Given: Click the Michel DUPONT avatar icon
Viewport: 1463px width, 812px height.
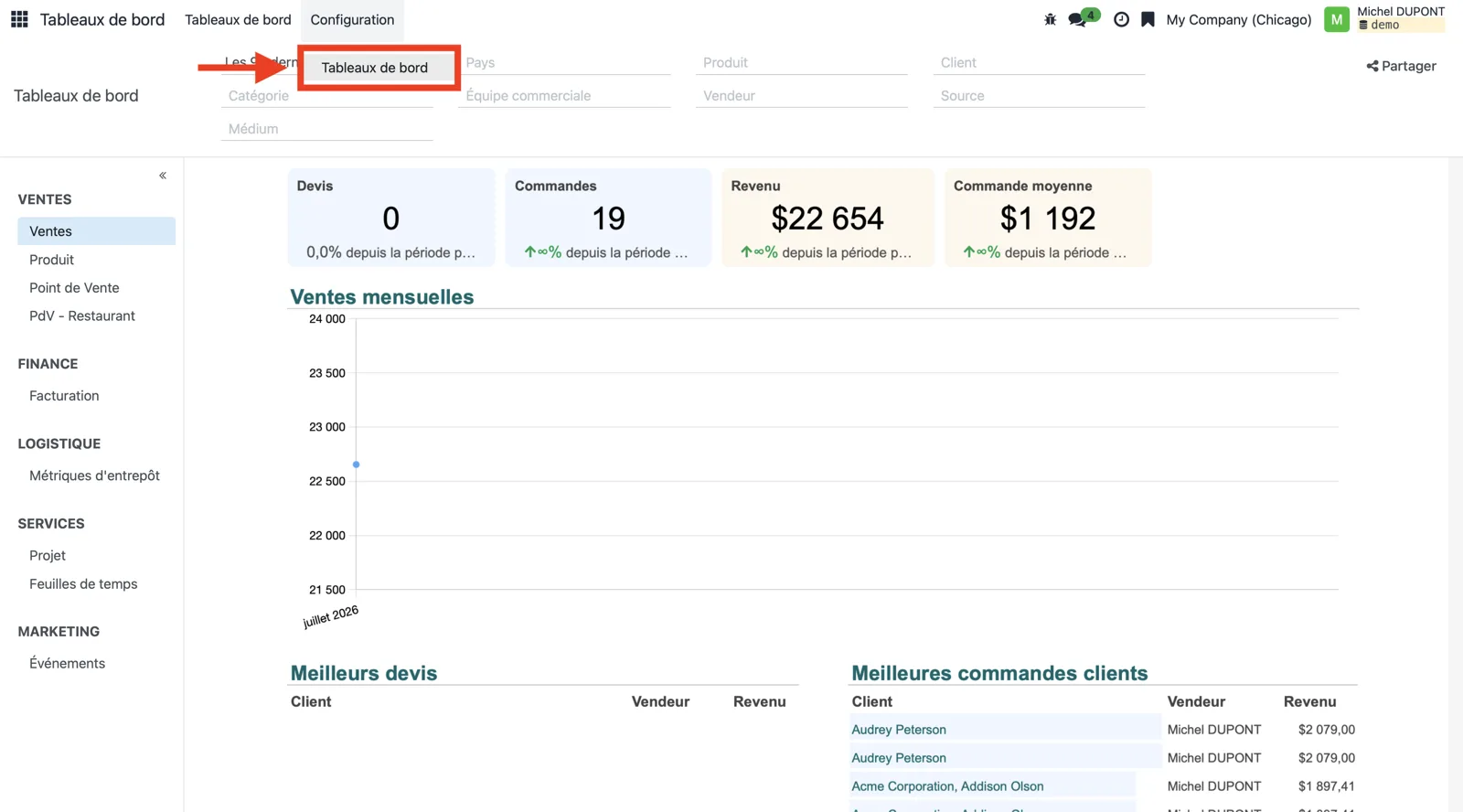Looking at the screenshot, I should point(1337,19).
